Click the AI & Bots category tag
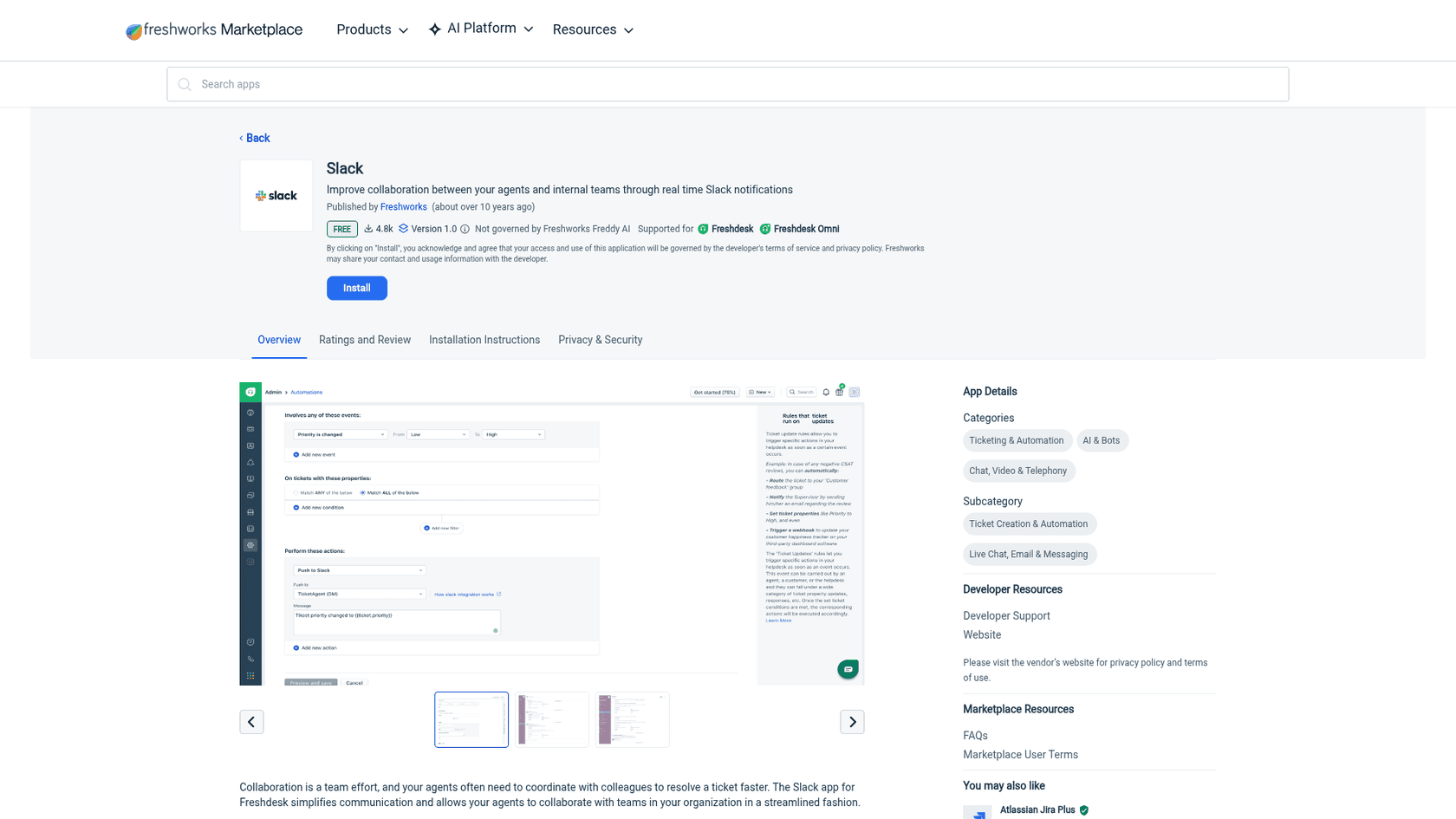 (1102, 440)
